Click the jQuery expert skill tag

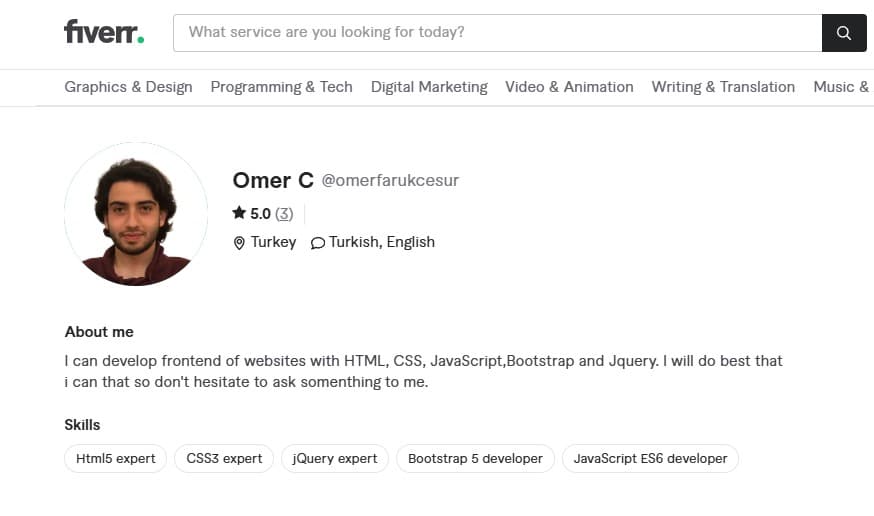click(x=335, y=459)
